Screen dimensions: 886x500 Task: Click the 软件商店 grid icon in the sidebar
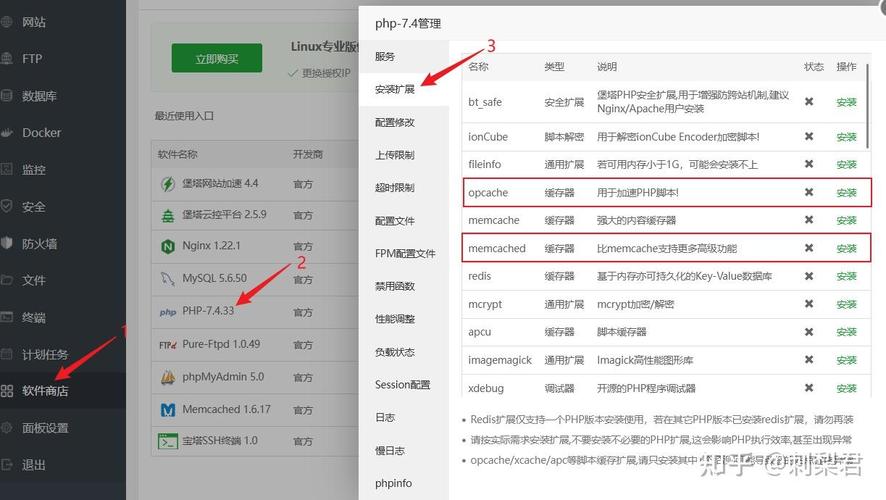pos(6,391)
